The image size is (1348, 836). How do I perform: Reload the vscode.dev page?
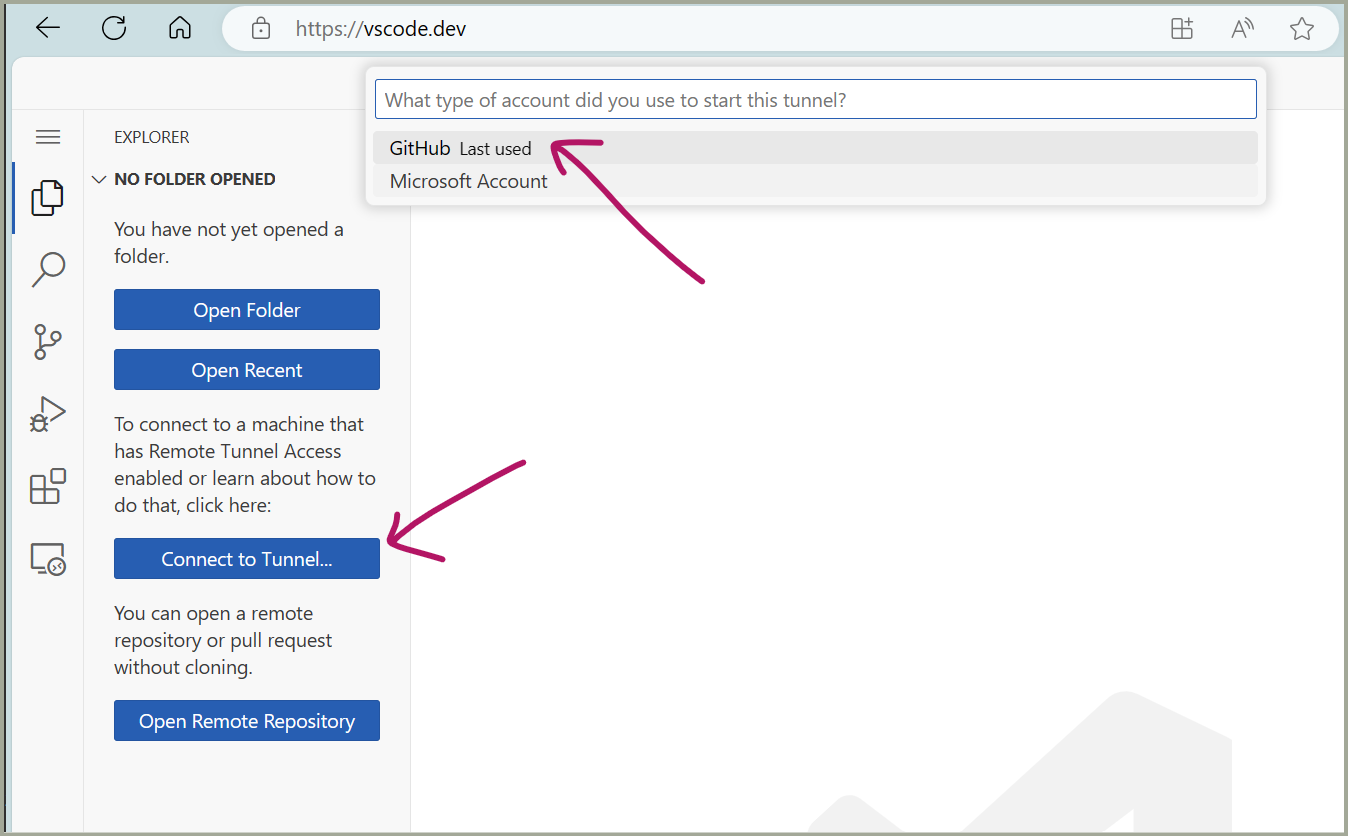[114, 28]
